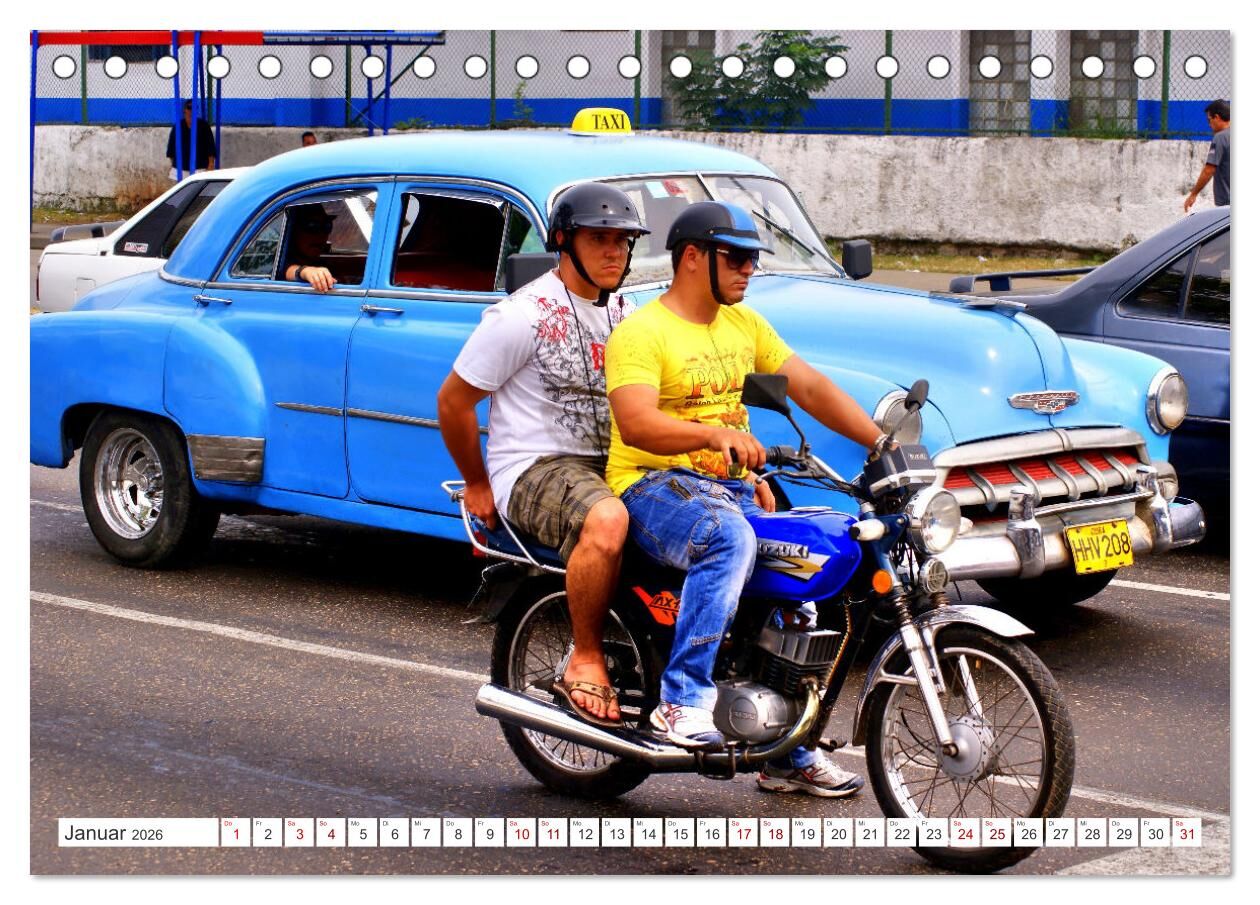Click the motorcycle's round headlight
The height and width of the screenshot is (905, 1260).
pyautogui.click(x=937, y=518)
